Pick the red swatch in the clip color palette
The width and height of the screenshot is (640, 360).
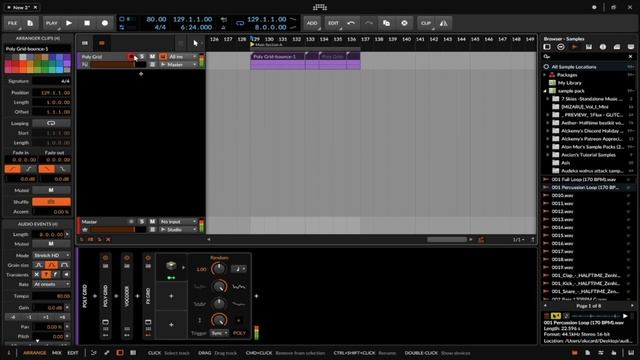click(x=16, y=64)
